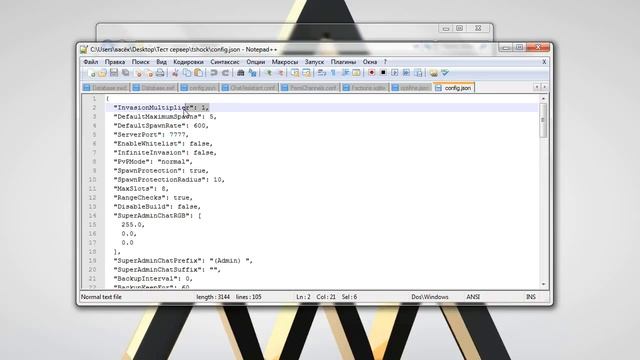
Task: Open the Опции menu
Action: pyautogui.click(x=256, y=62)
